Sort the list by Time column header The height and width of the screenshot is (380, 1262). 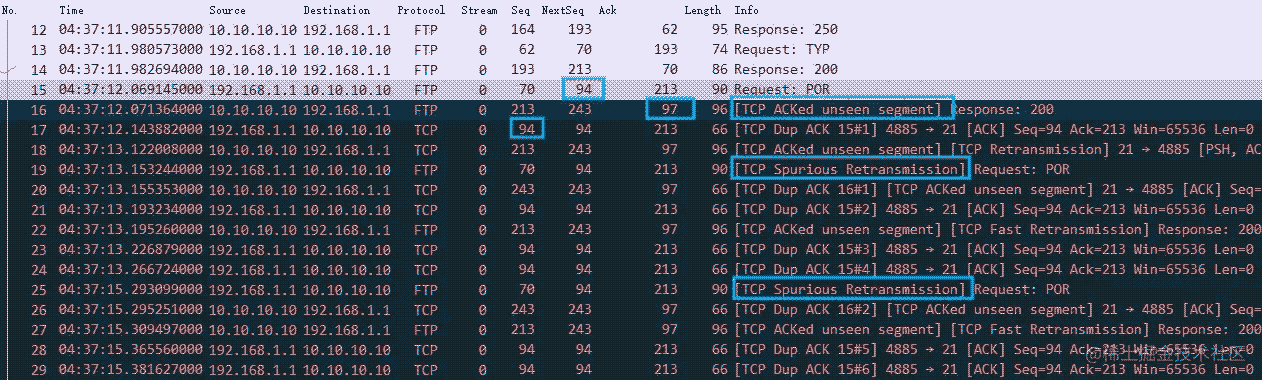point(72,10)
